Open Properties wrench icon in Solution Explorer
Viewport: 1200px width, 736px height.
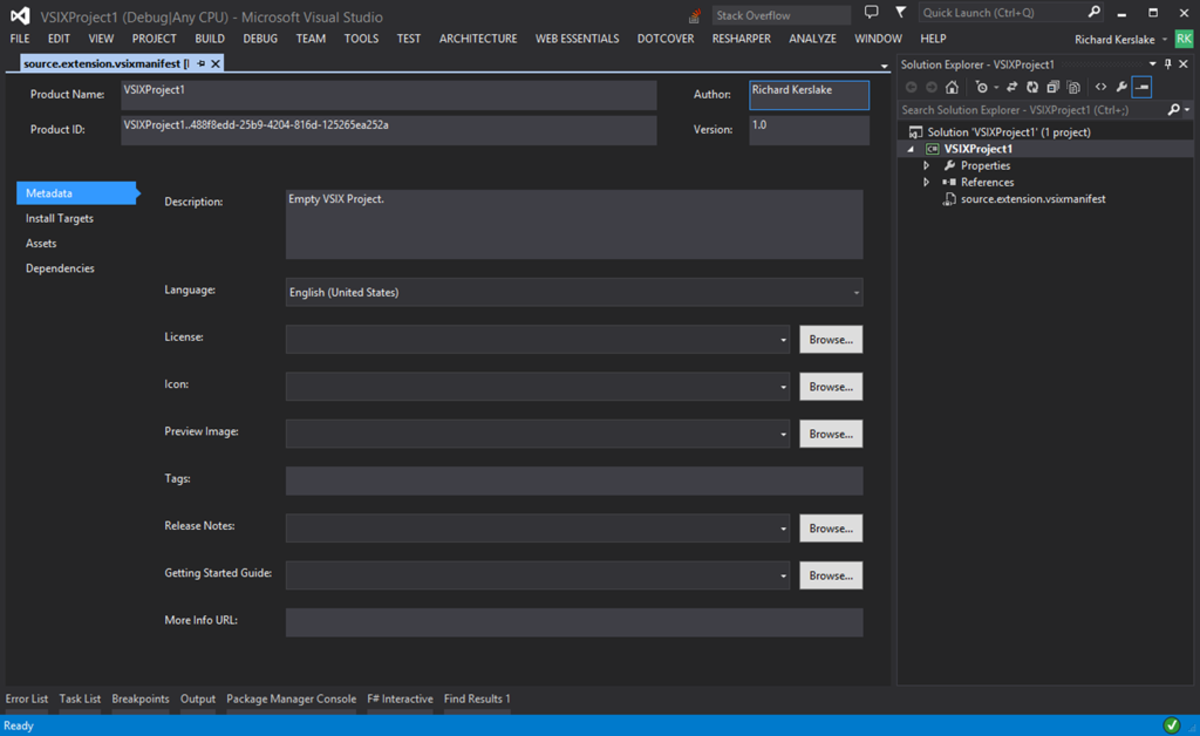click(1122, 87)
